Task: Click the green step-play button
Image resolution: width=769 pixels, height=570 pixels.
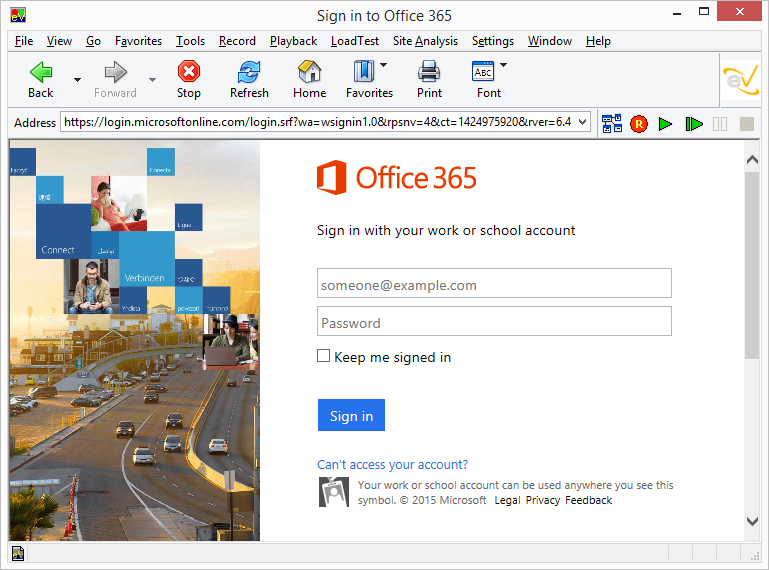Action: click(694, 124)
